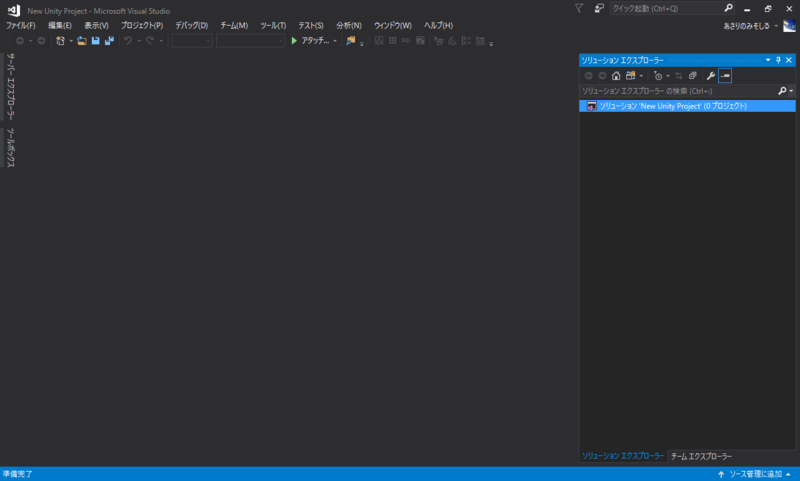The height and width of the screenshot is (481, 800).
Task: Switch to the ソリューション エクスプローラー bottom tab
Action: 623,456
